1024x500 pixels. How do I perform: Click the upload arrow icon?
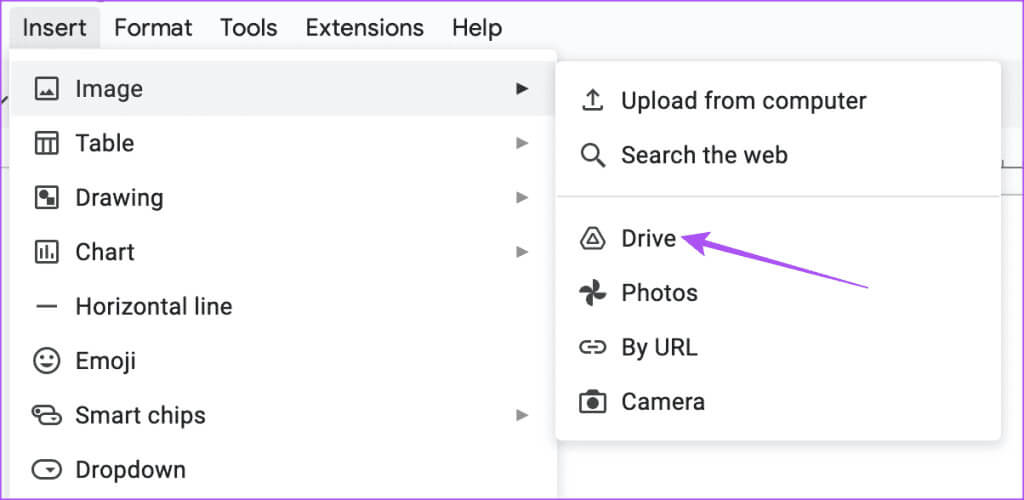point(593,101)
